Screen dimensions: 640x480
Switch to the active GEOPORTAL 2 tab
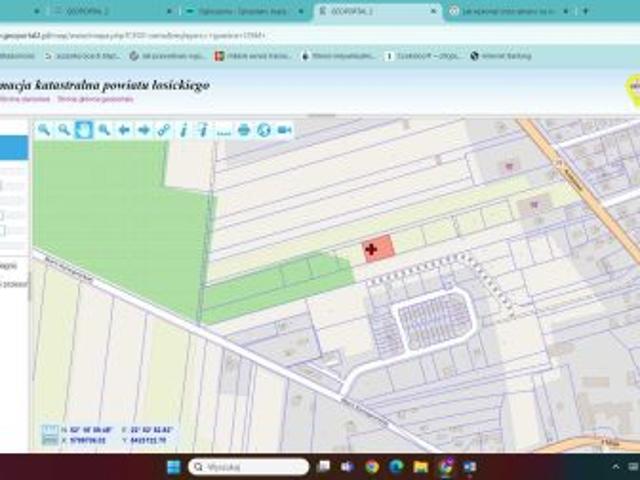[378, 11]
